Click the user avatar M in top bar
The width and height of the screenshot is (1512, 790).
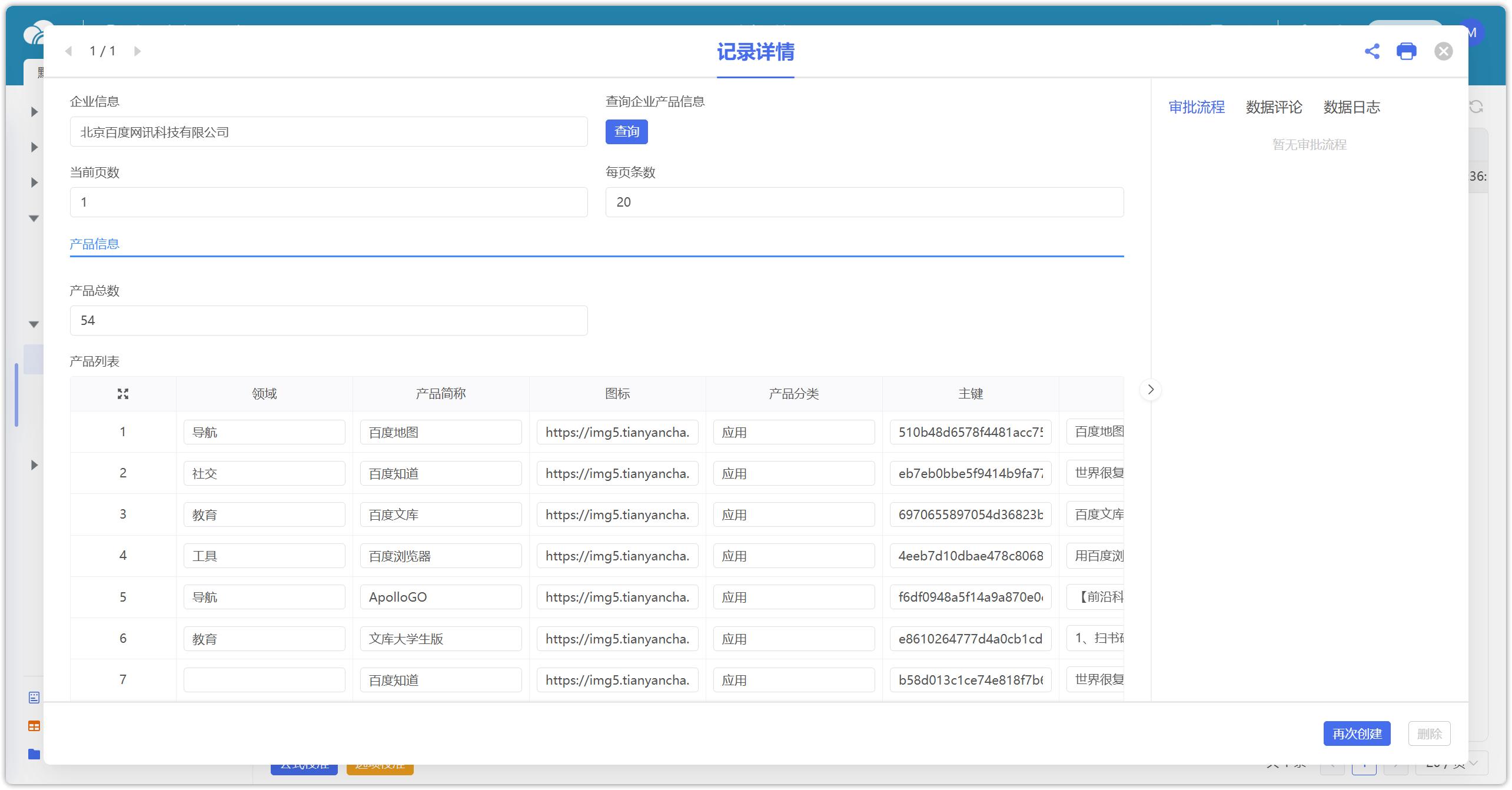pyautogui.click(x=1475, y=33)
